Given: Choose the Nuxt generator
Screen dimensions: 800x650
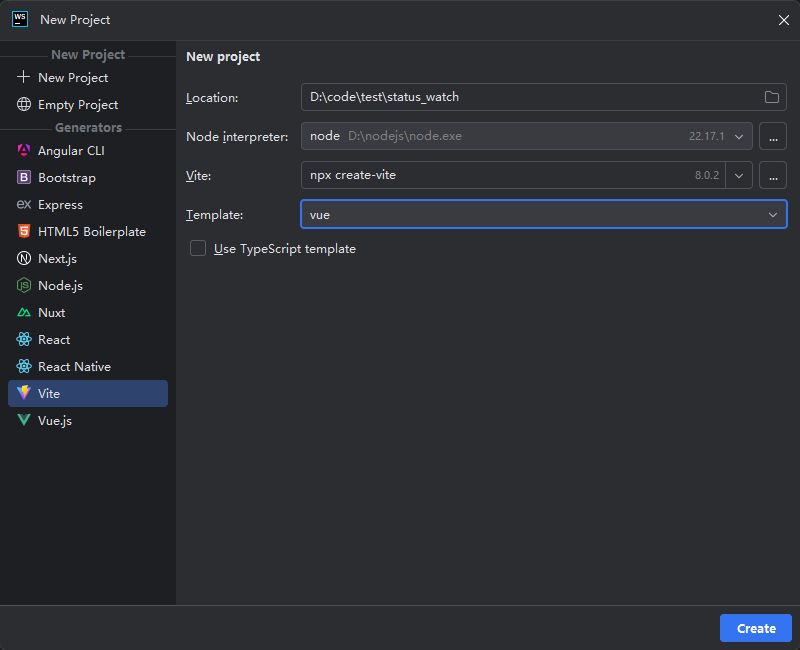Looking at the screenshot, I should pos(88,313).
